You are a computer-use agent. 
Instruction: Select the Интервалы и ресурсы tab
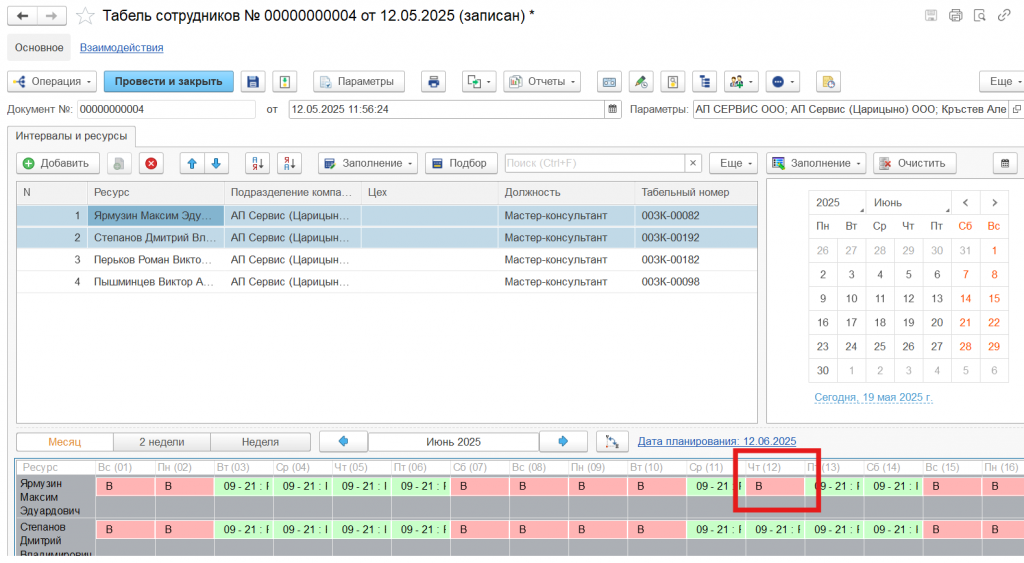point(71,135)
